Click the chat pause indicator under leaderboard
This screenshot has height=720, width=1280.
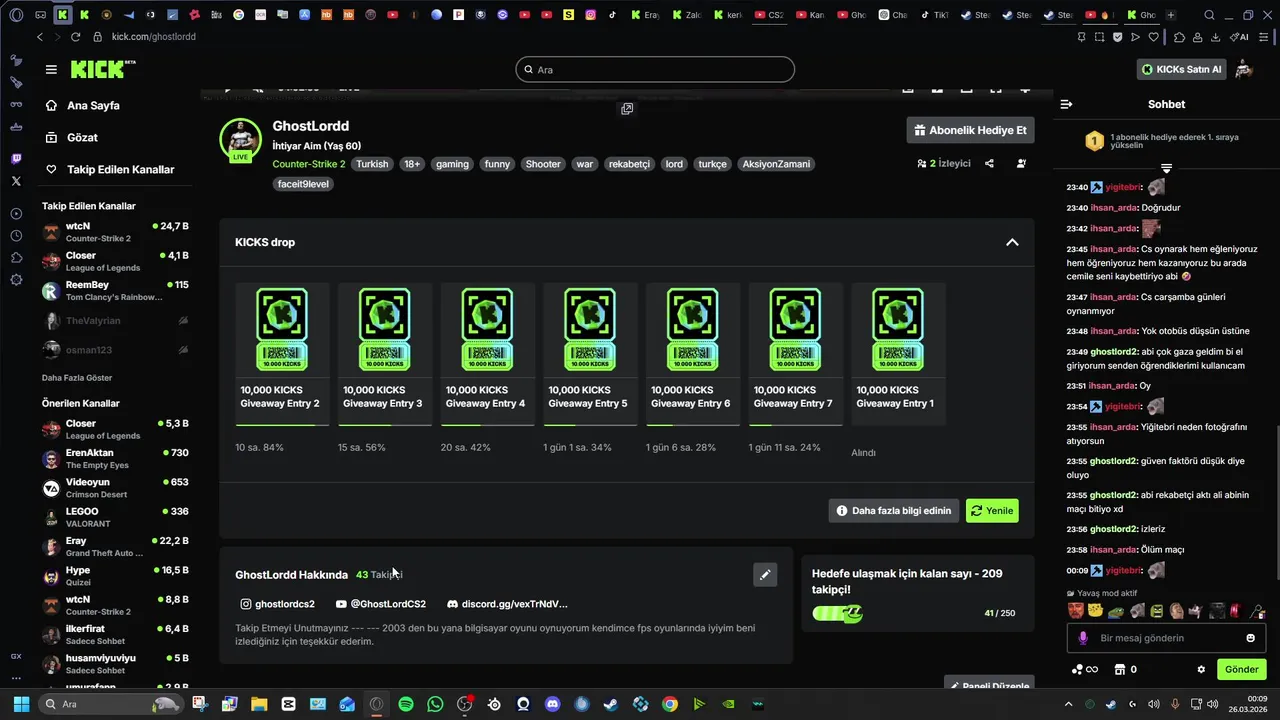click(1166, 167)
